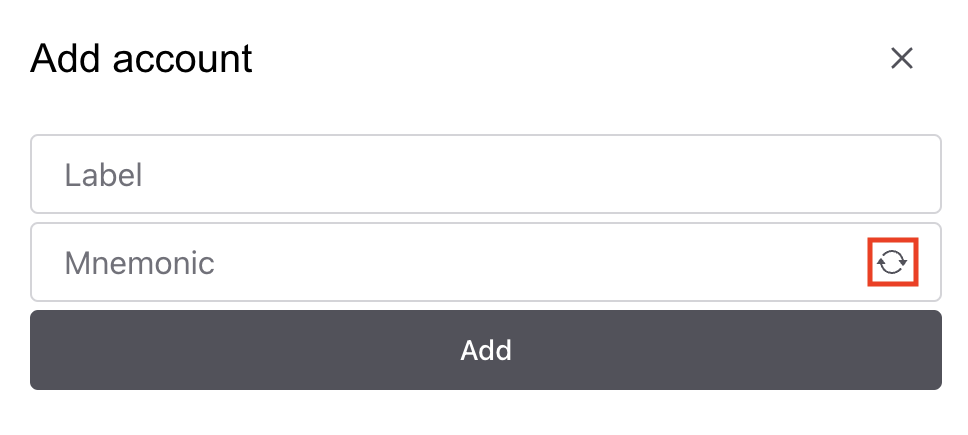Close the Add account dialog
This screenshot has height=435, width=968.
902,59
